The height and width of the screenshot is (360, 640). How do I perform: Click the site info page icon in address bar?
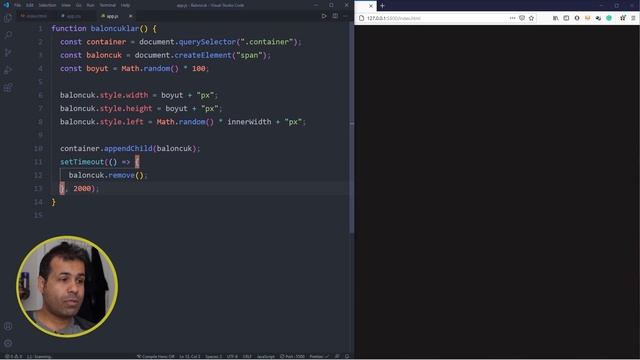click(x=361, y=18)
